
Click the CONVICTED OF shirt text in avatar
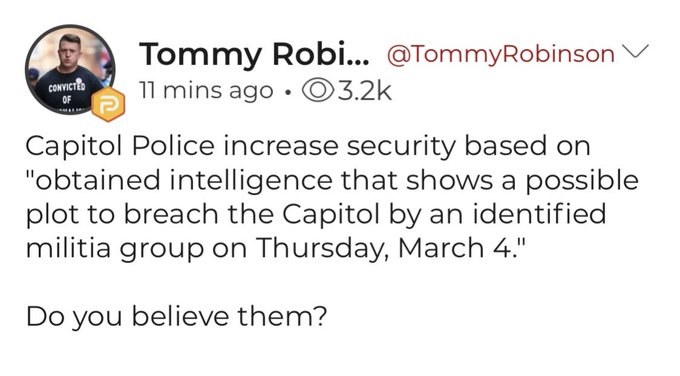pyautogui.click(x=66, y=93)
